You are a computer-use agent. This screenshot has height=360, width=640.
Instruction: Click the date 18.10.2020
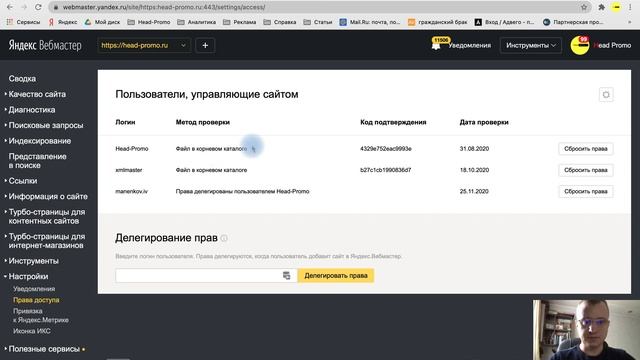pos(474,170)
